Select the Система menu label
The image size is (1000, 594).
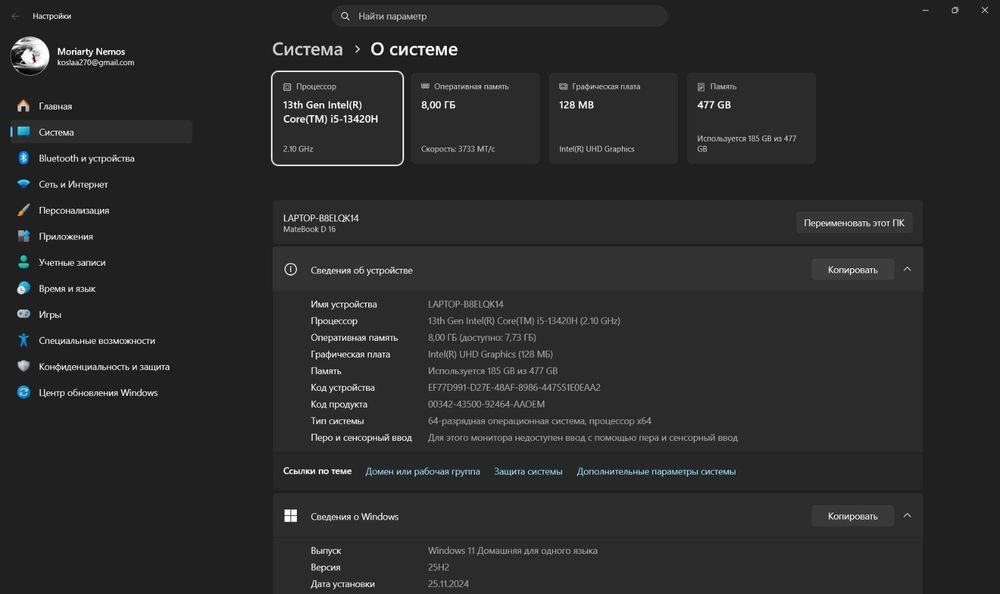(x=56, y=133)
